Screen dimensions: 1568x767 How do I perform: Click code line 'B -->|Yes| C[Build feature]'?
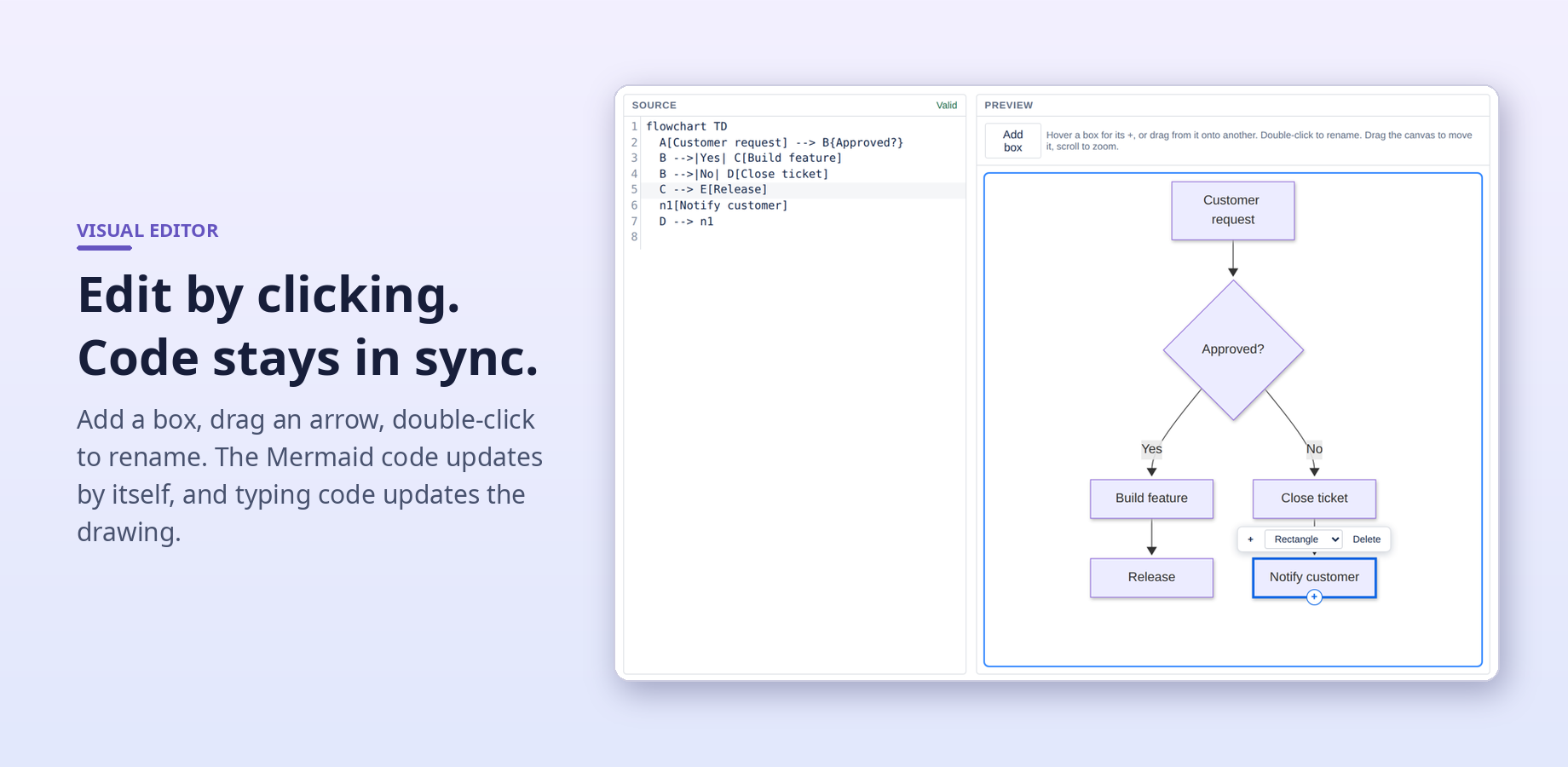point(750,158)
